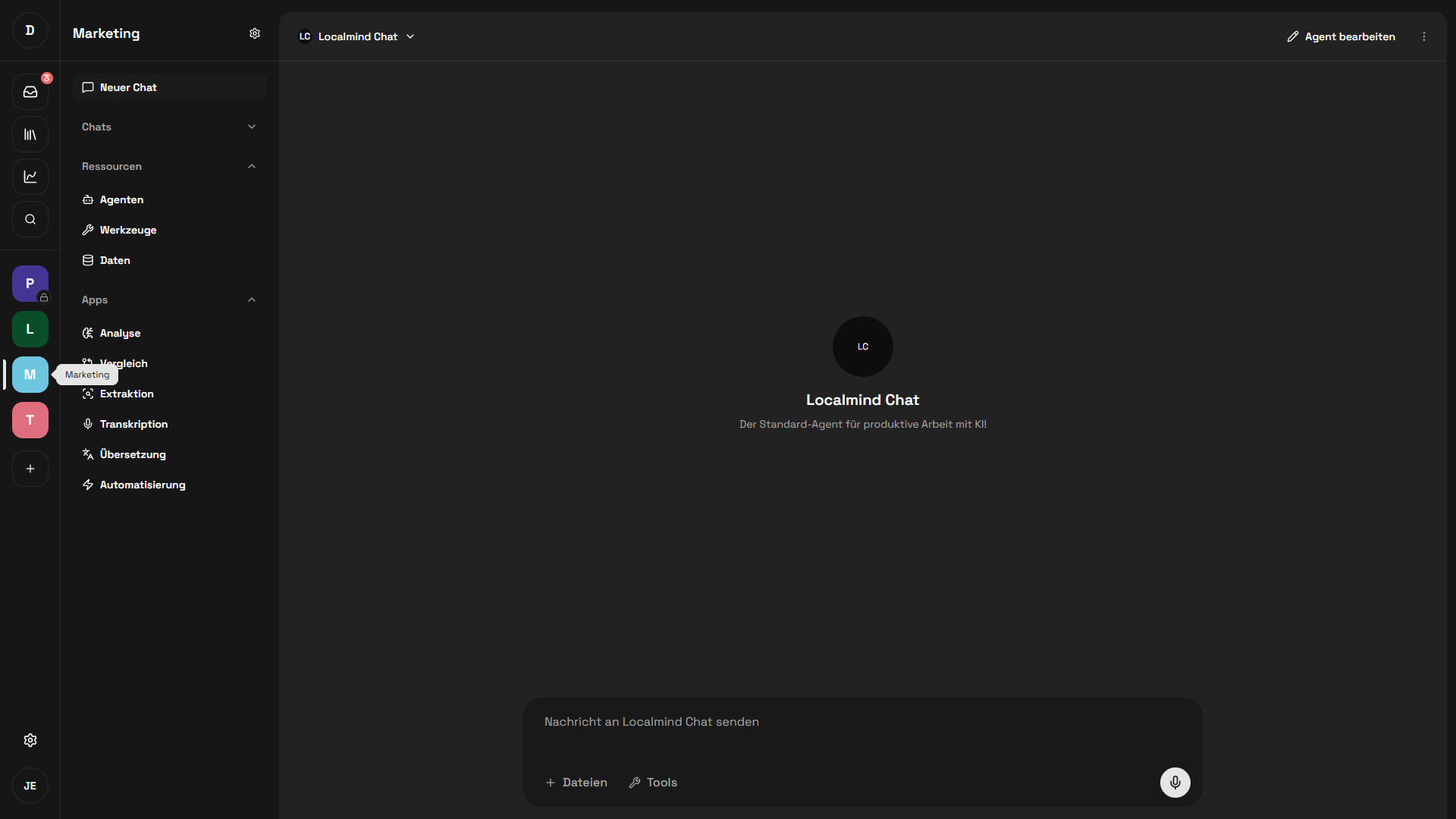
Task: Switch to the purple P workspace
Action: point(30,284)
